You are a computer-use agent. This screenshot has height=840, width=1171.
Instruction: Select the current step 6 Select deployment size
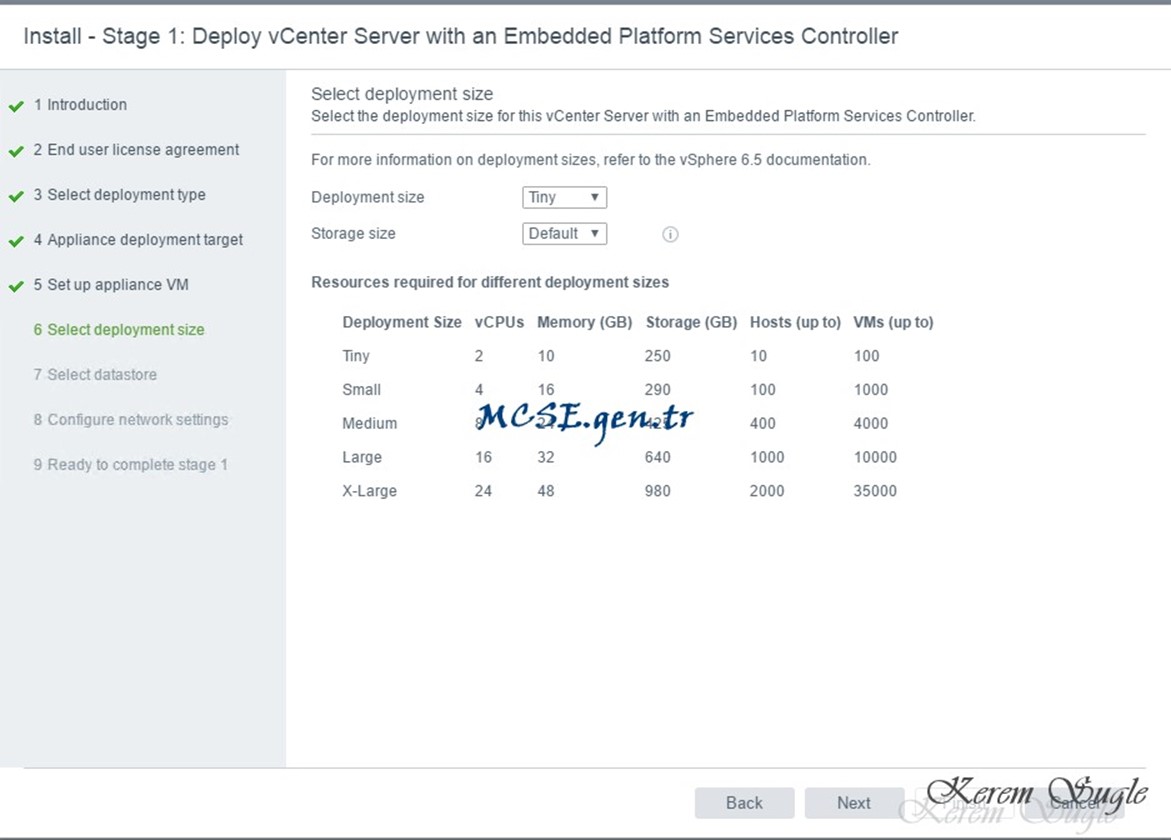[x=119, y=329]
